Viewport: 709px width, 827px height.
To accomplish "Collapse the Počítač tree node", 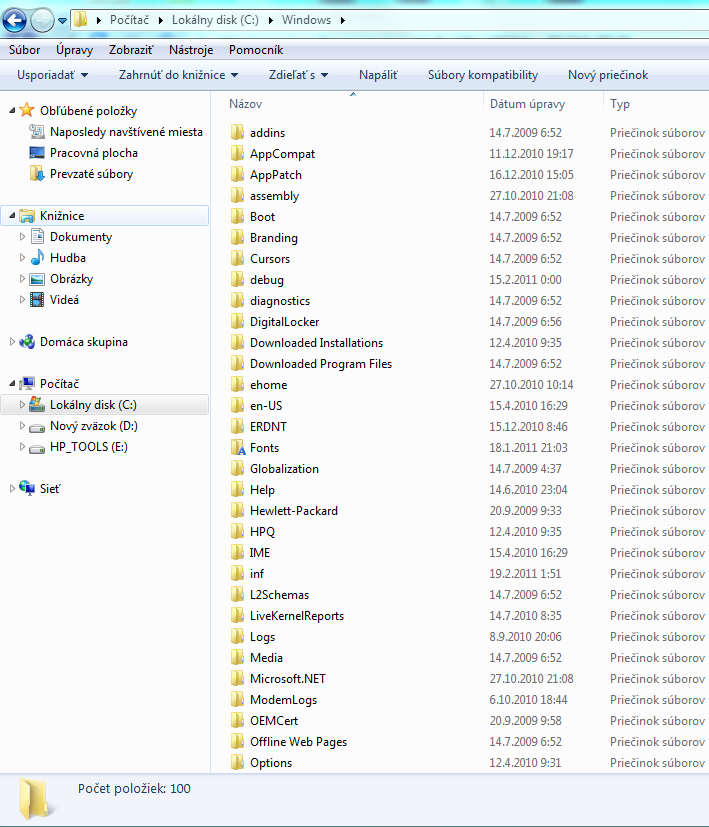I will pos(12,383).
